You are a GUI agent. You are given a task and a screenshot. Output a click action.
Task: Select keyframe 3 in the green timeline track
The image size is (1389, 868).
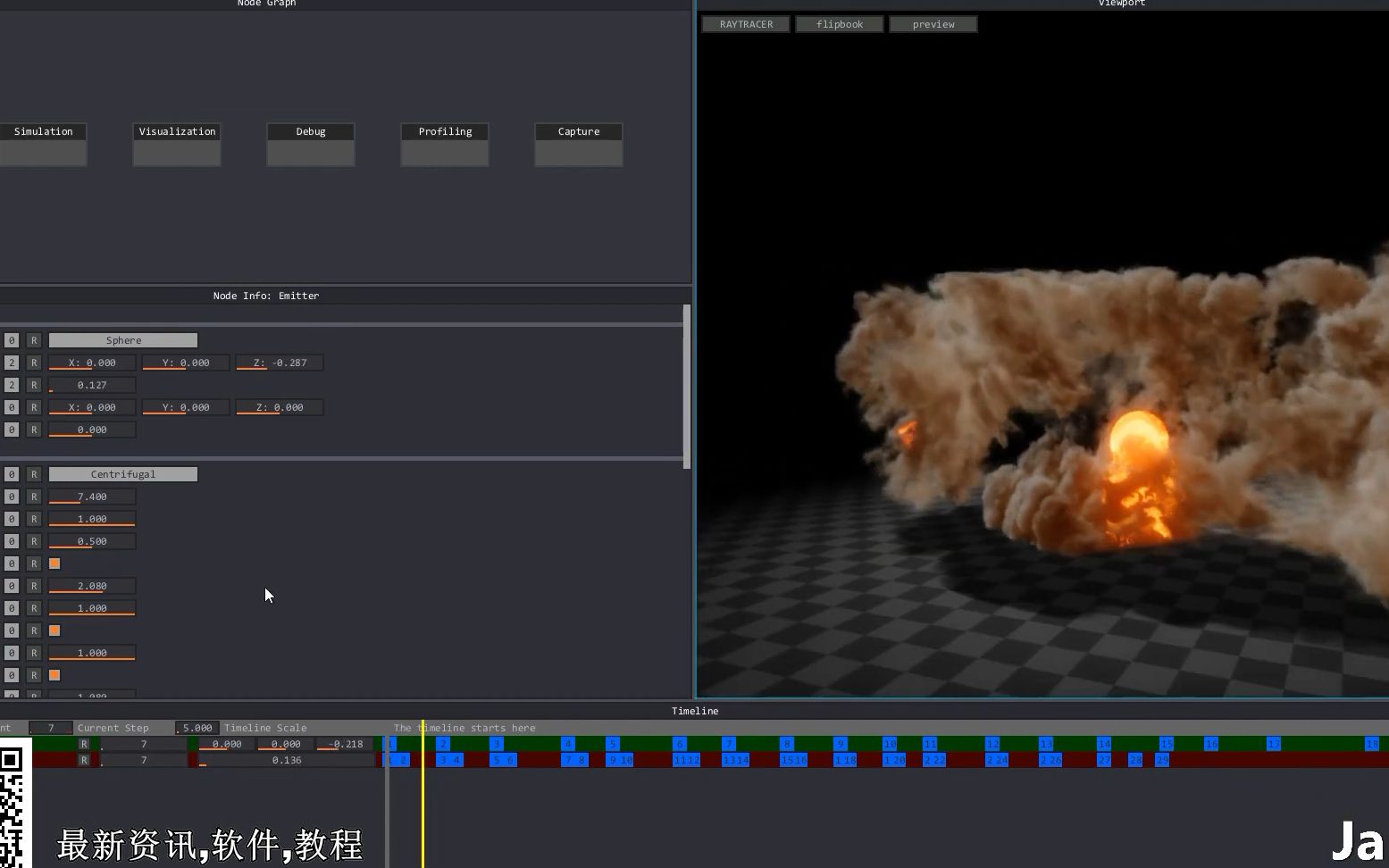[497, 744]
